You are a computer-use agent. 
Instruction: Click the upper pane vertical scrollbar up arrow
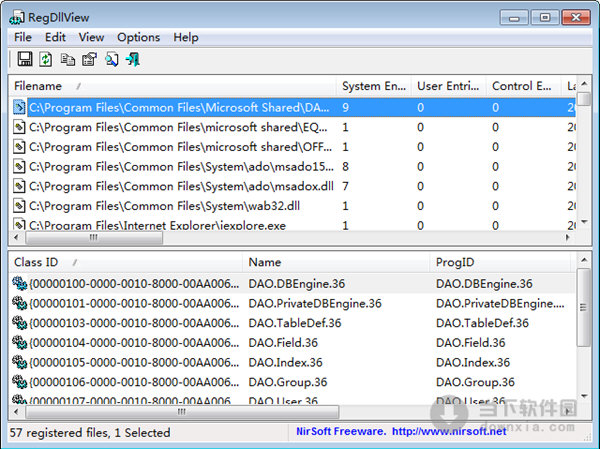click(x=584, y=83)
